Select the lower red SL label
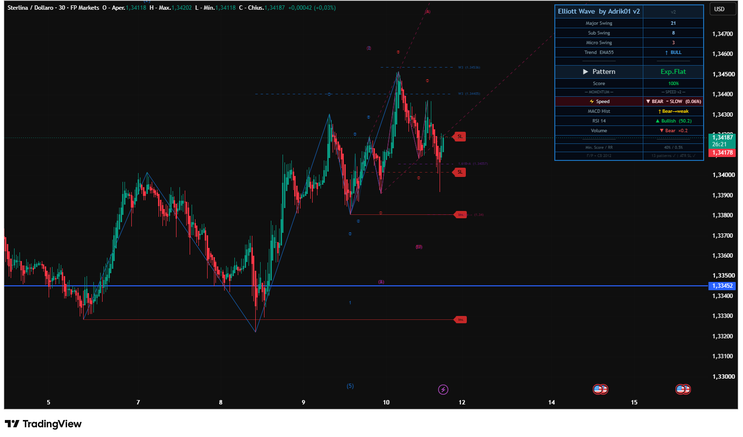The image size is (743, 437). (459, 172)
